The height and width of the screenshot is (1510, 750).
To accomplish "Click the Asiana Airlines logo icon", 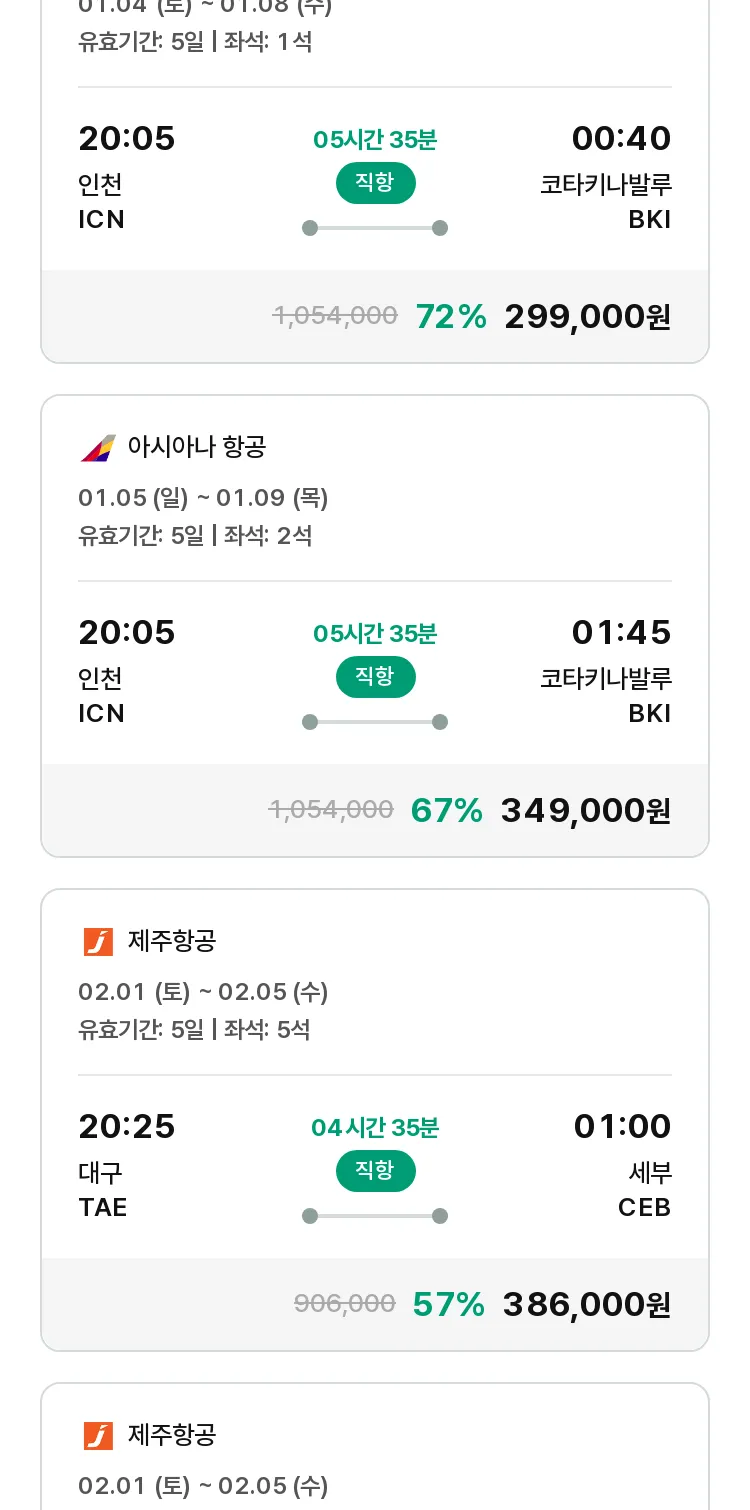I will coord(98,447).
